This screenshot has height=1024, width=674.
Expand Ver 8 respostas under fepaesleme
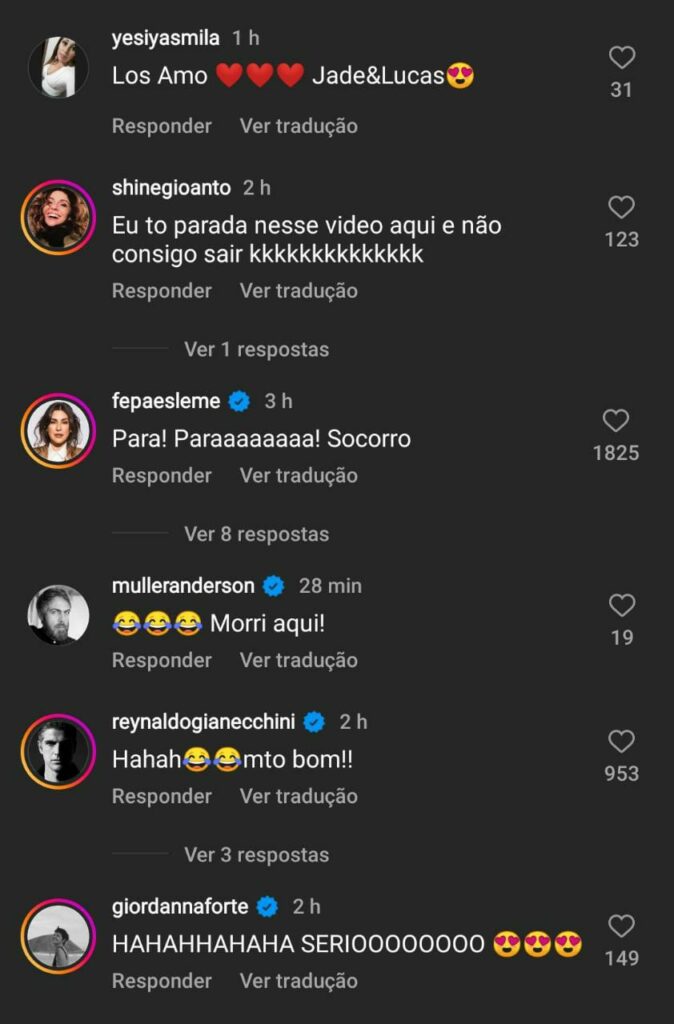coord(256,534)
